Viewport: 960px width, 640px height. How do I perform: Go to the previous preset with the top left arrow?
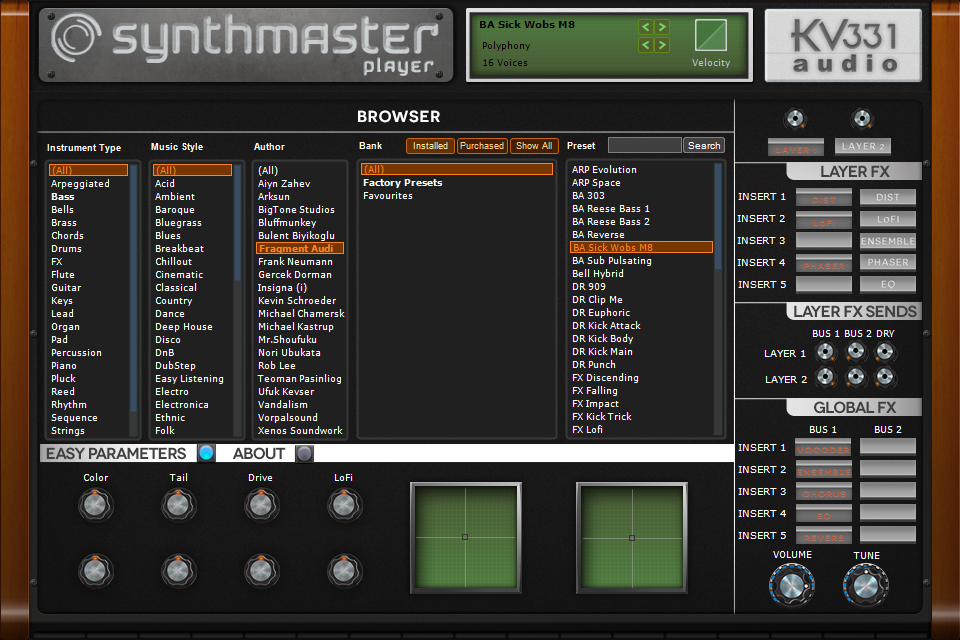645,27
